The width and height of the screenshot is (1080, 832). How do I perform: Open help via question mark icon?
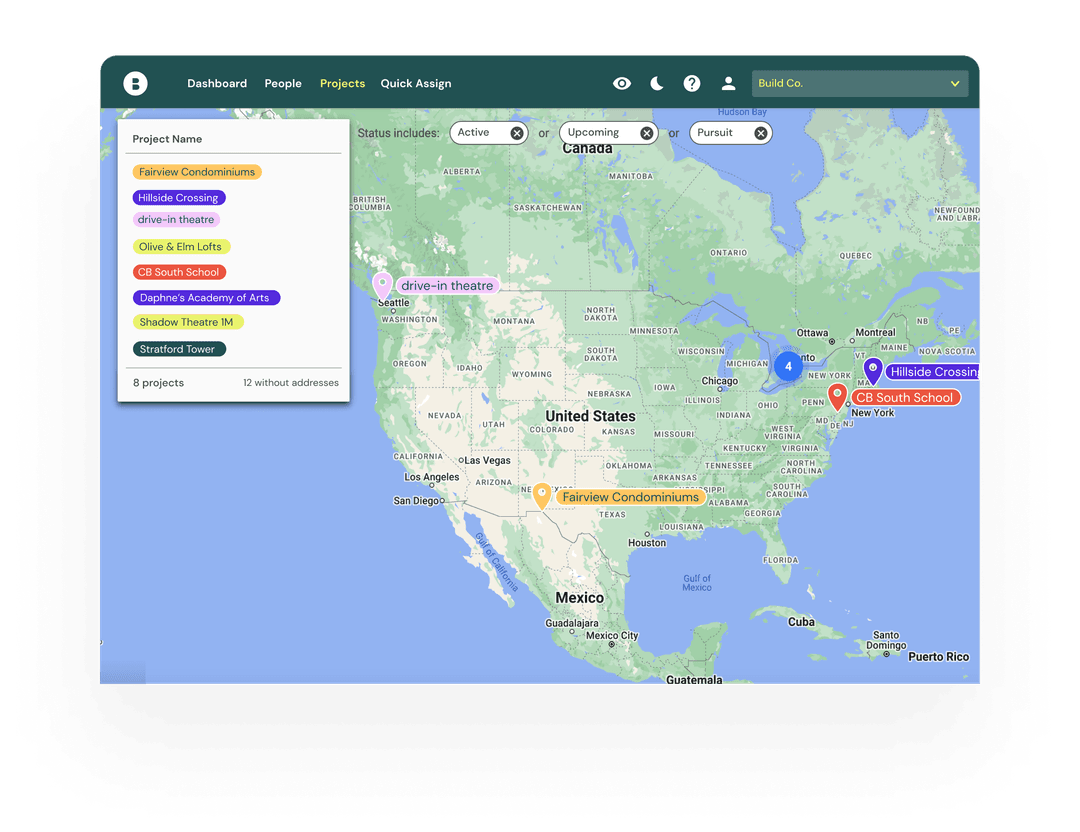tap(692, 84)
